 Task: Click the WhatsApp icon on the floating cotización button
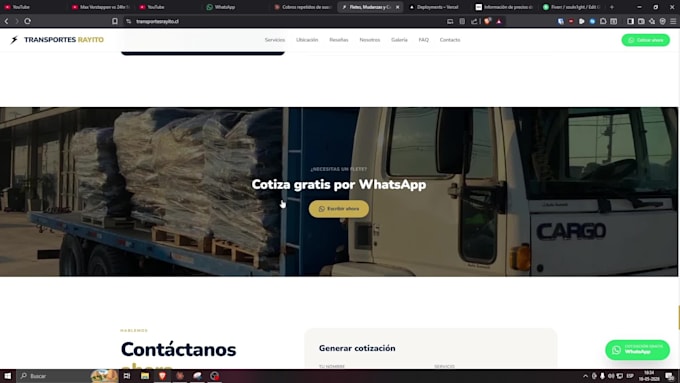(616, 350)
